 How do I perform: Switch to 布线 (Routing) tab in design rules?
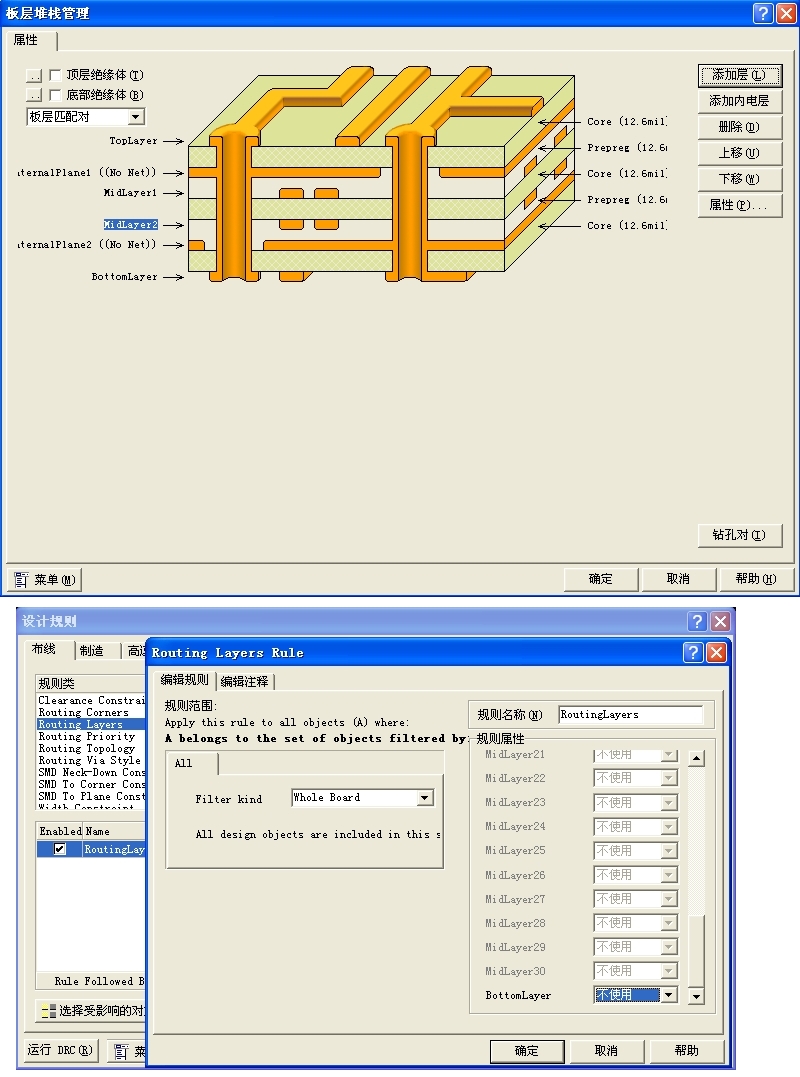[x=45, y=649]
